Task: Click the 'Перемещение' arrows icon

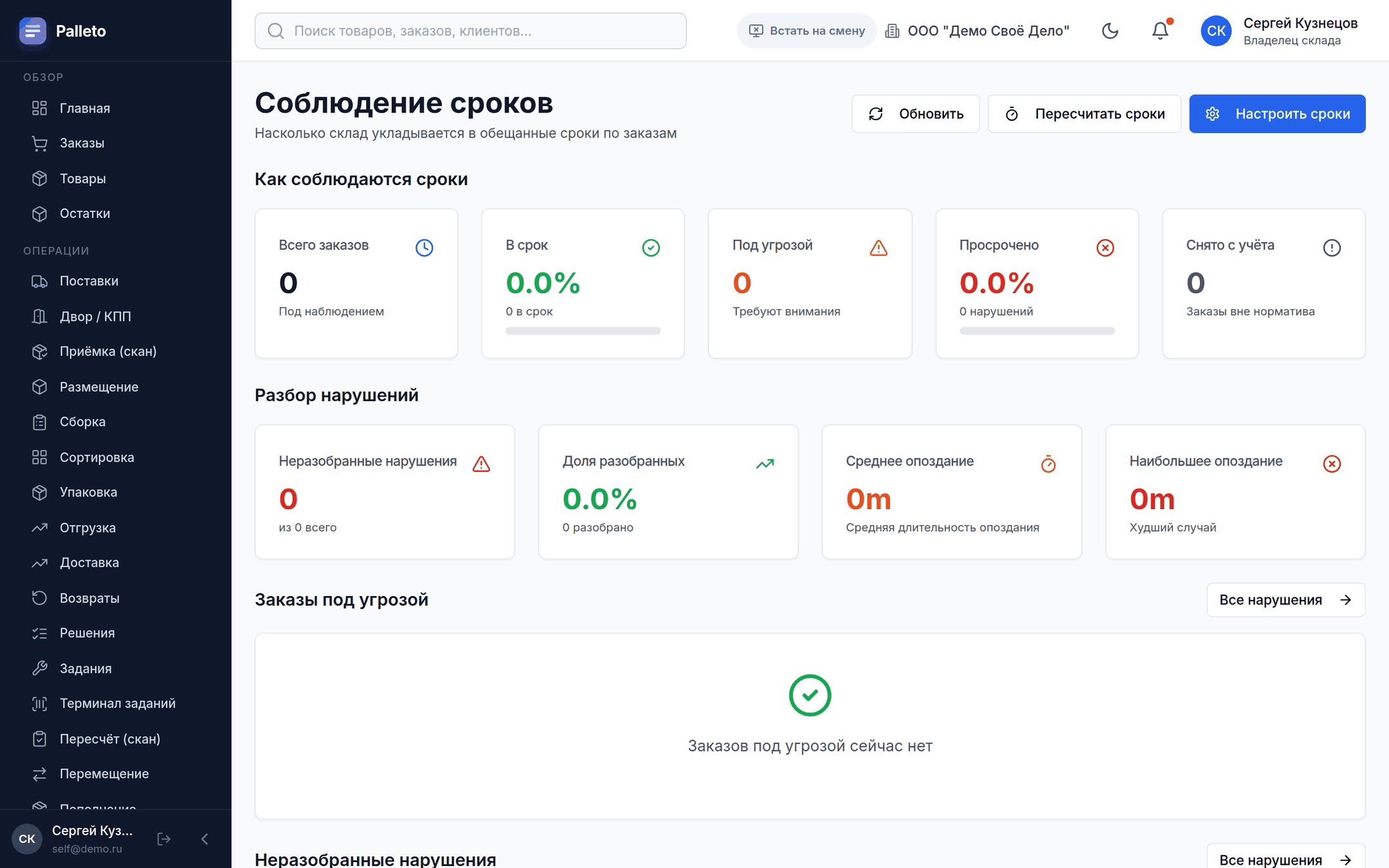Action: [40, 773]
